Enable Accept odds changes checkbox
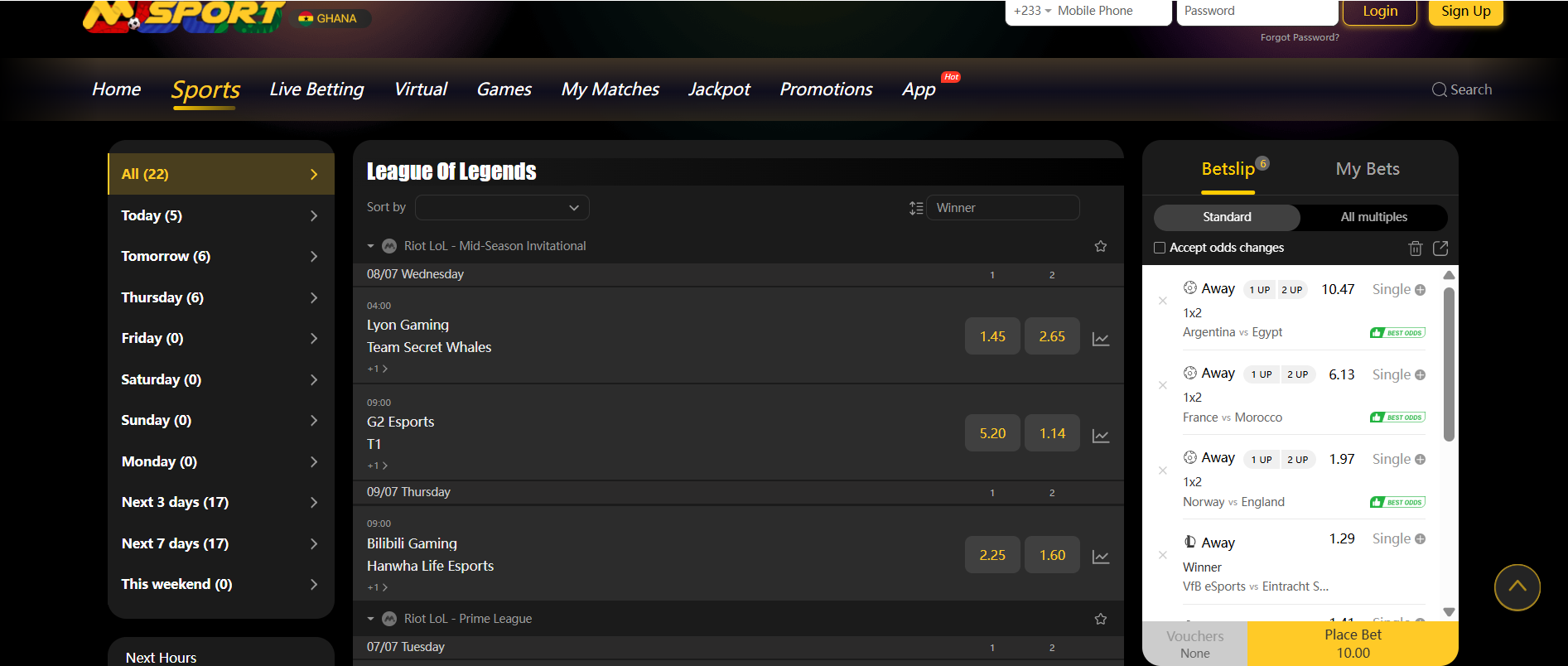 point(1160,248)
